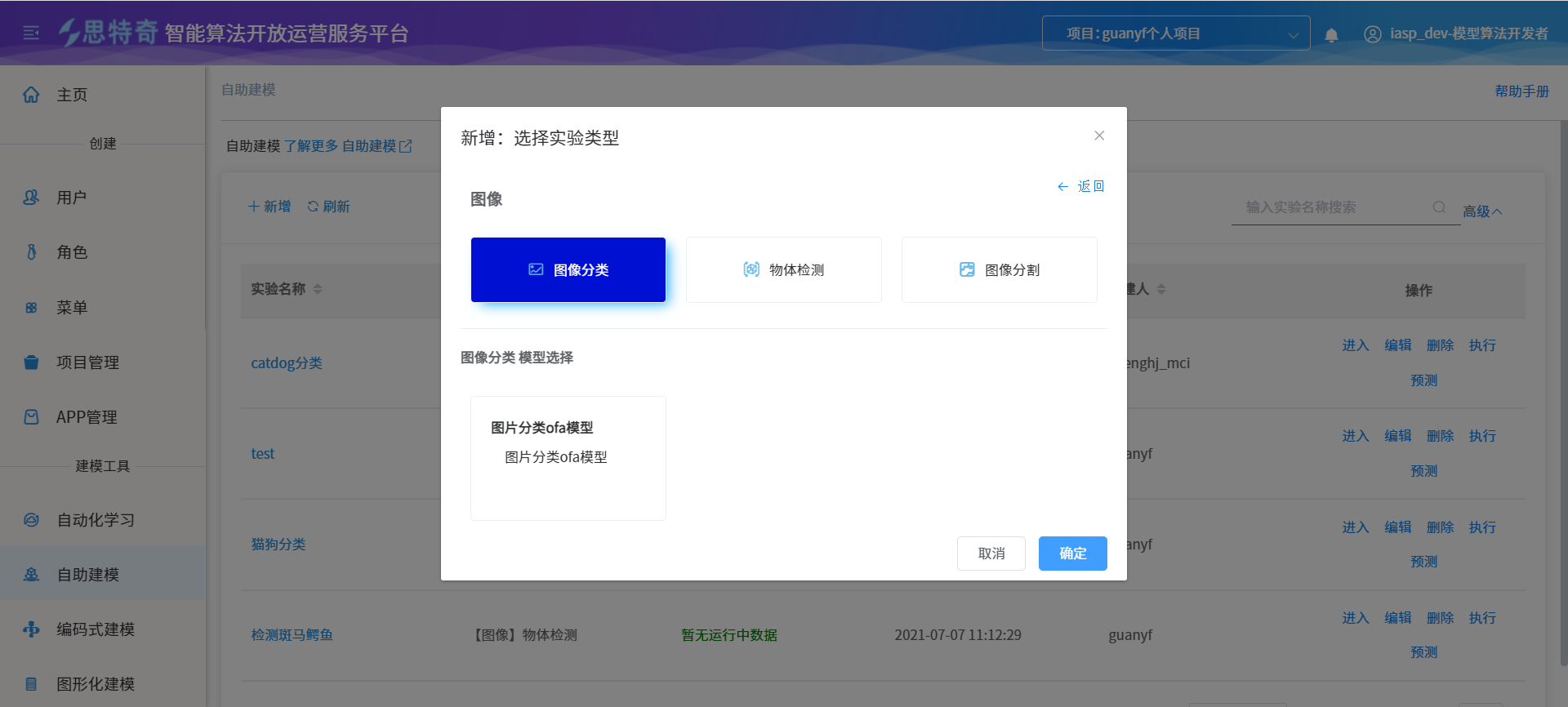The width and height of the screenshot is (1568, 707).
Task: Click the hamburger menu collapse icon
Action: pos(31,33)
